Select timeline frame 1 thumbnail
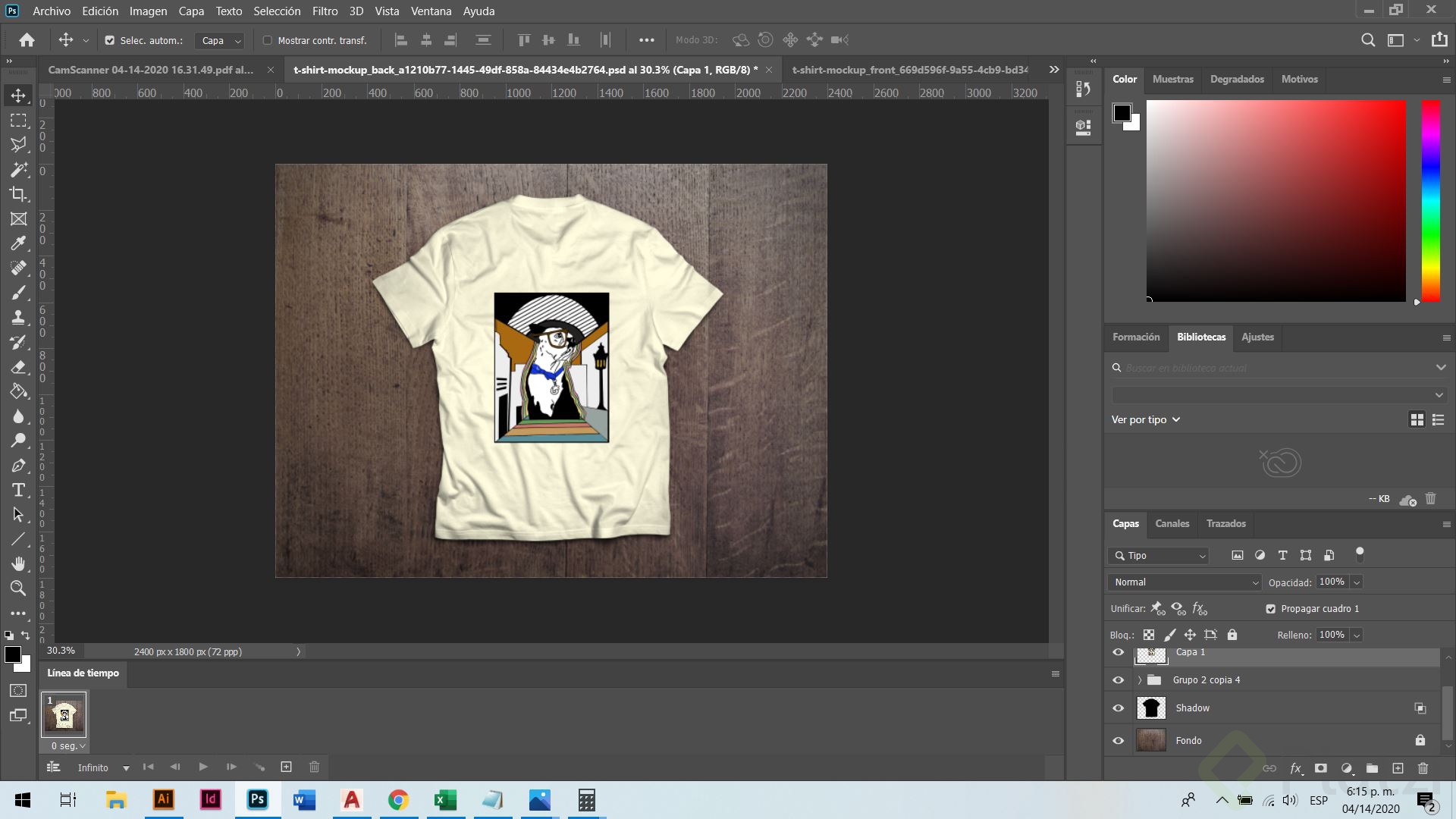The height and width of the screenshot is (819, 1456). [x=64, y=715]
